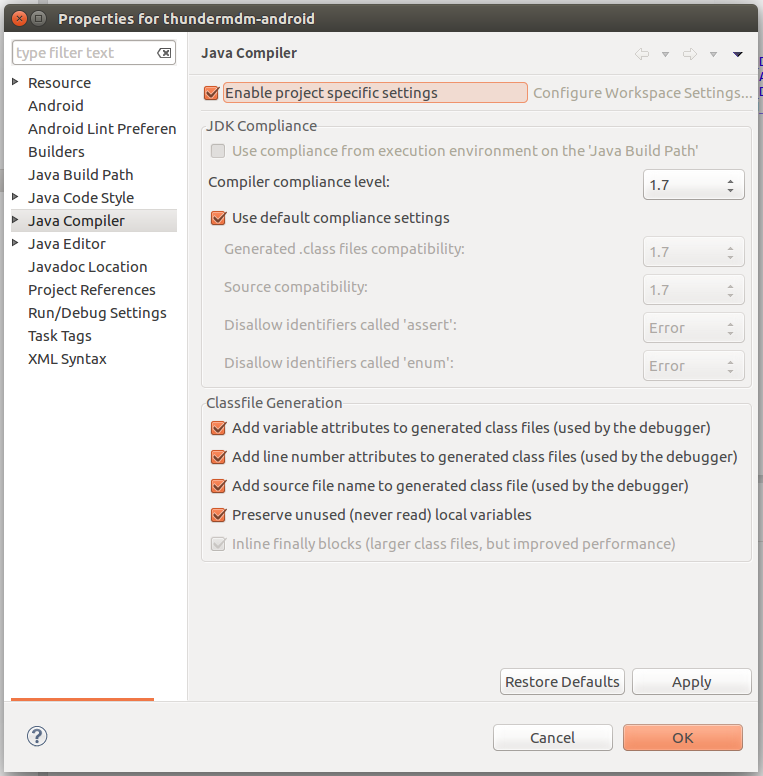Viewport: 763px width, 776px height.
Task: Open the Task Tags page
Action: tap(60, 336)
